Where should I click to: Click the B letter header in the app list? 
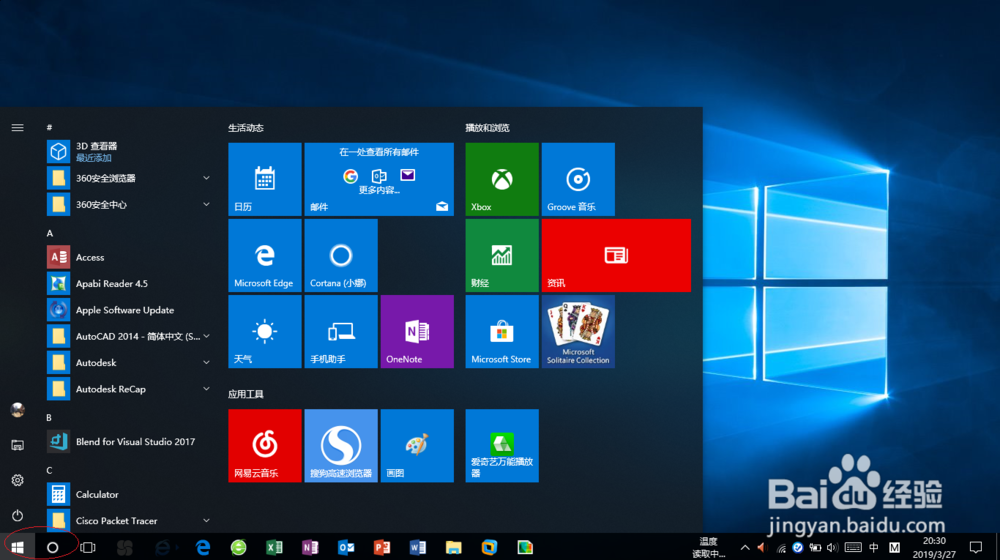(49, 417)
